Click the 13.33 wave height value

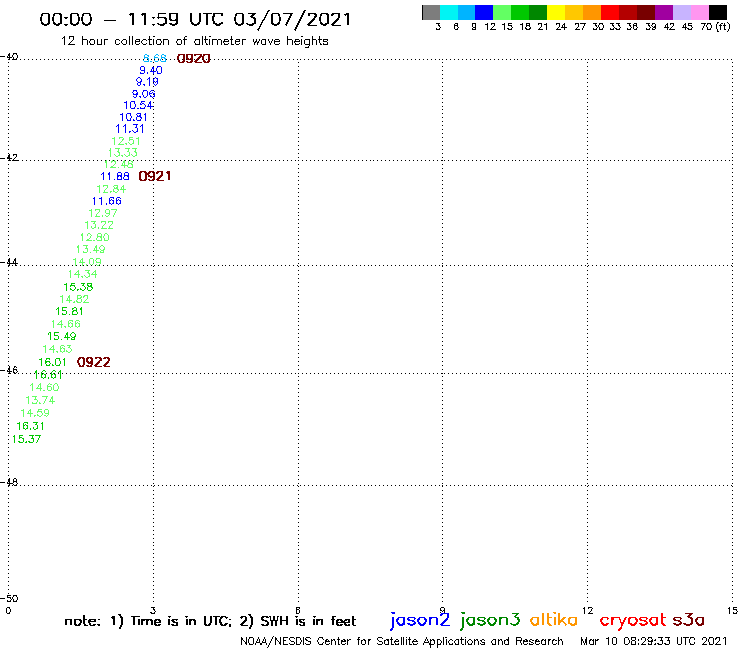point(122,152)
